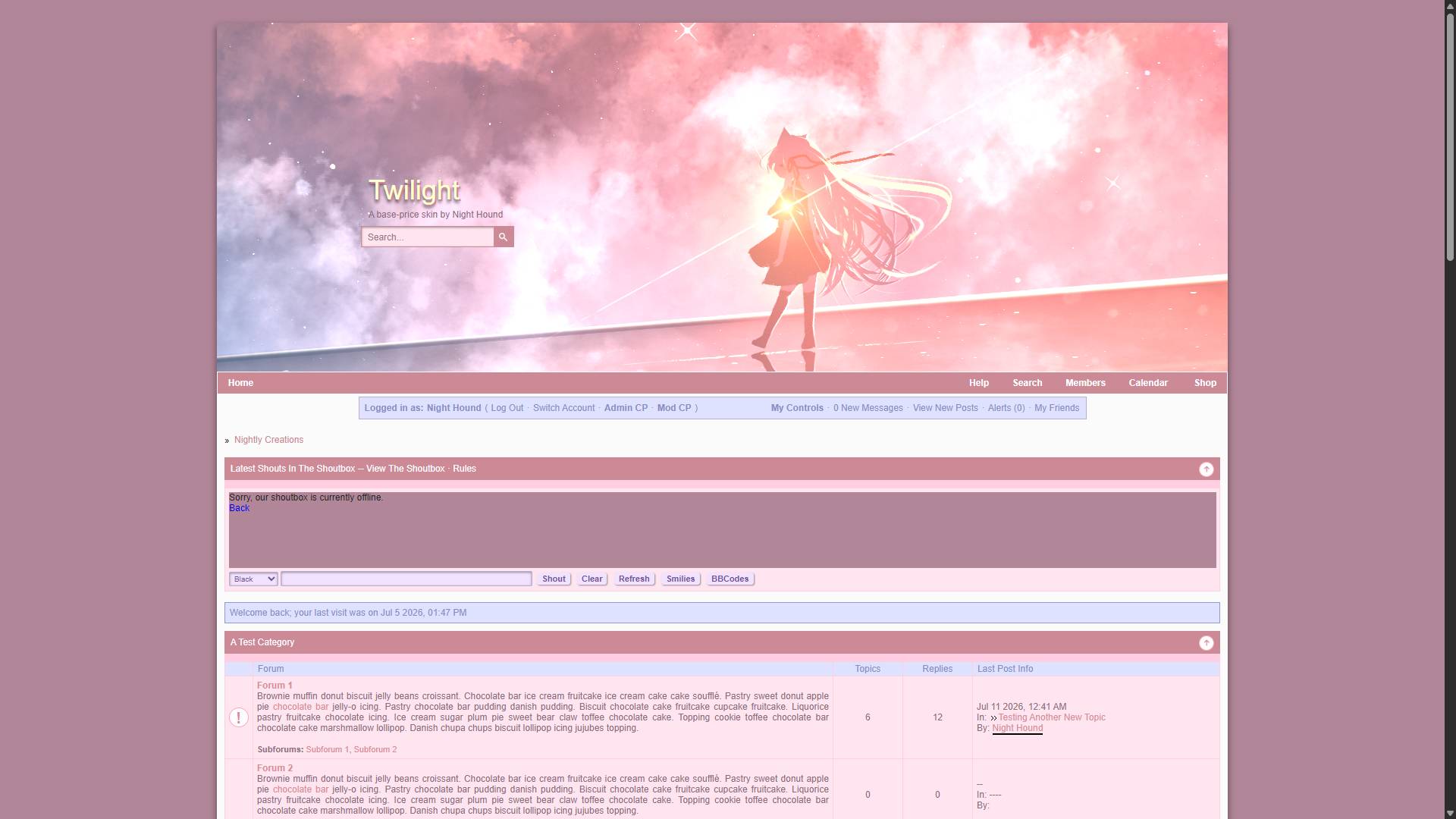Show the BBCodes list
Image resolution: width=1456 pixels, height=819 pixels.
[x=730, y=579]
